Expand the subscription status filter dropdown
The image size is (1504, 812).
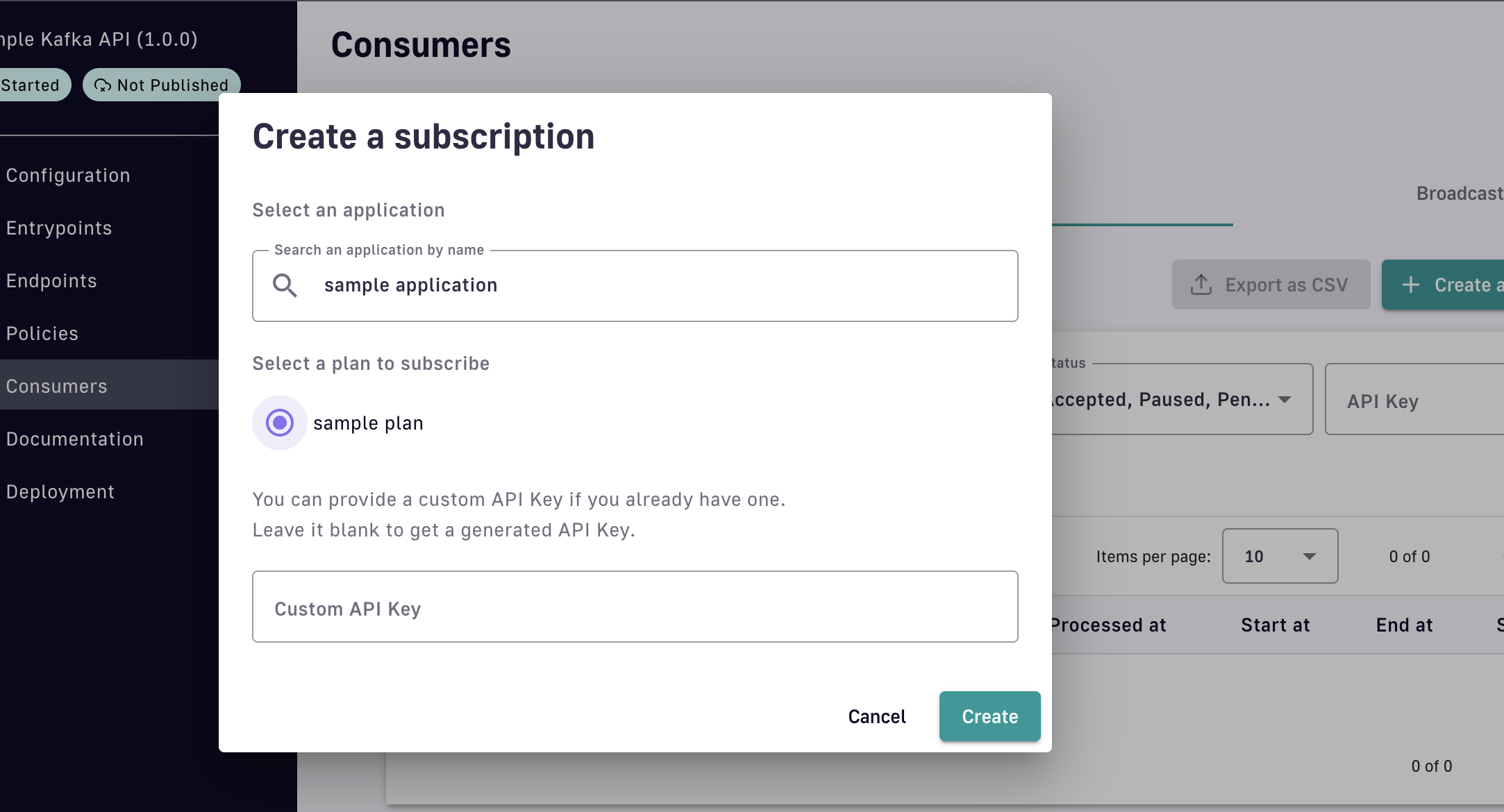(1180, 399)
